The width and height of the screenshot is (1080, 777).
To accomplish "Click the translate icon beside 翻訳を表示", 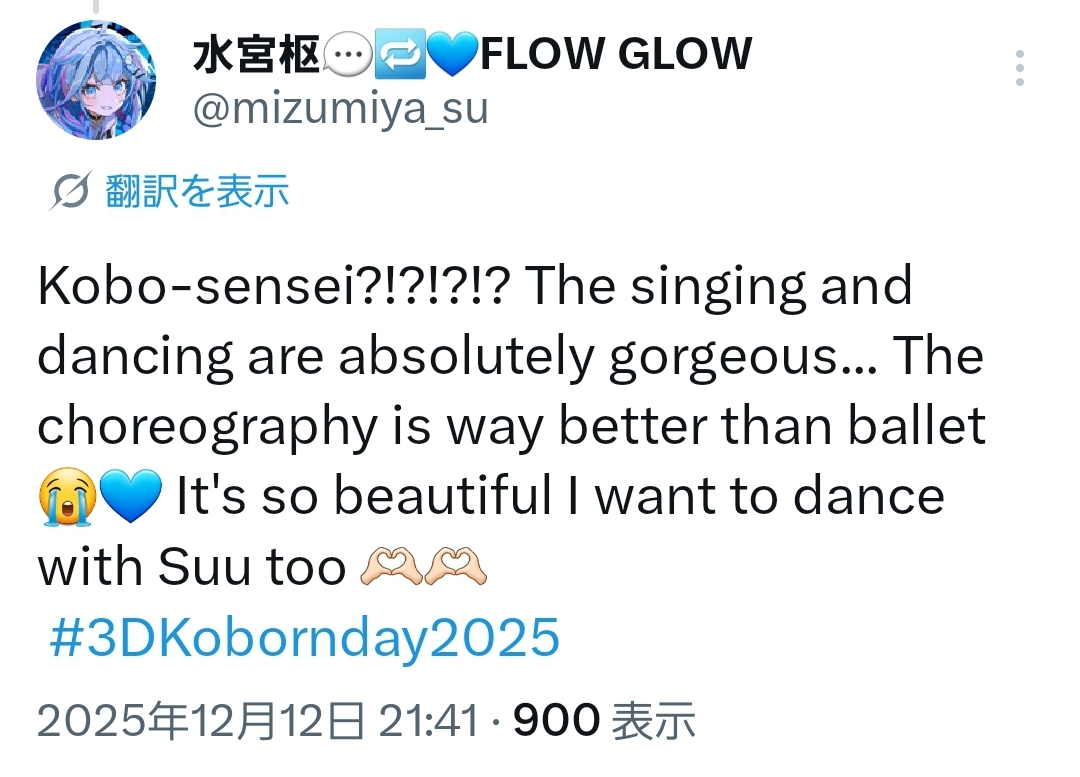I will pyautogui.click(x=69, y=191).
